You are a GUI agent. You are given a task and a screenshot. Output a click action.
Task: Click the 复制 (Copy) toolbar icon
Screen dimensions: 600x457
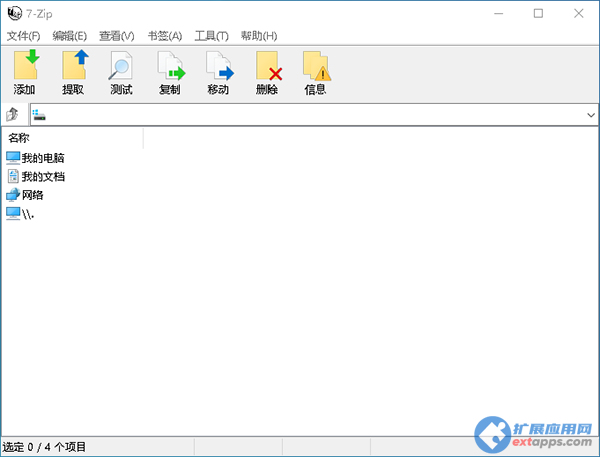pos(171,66)
